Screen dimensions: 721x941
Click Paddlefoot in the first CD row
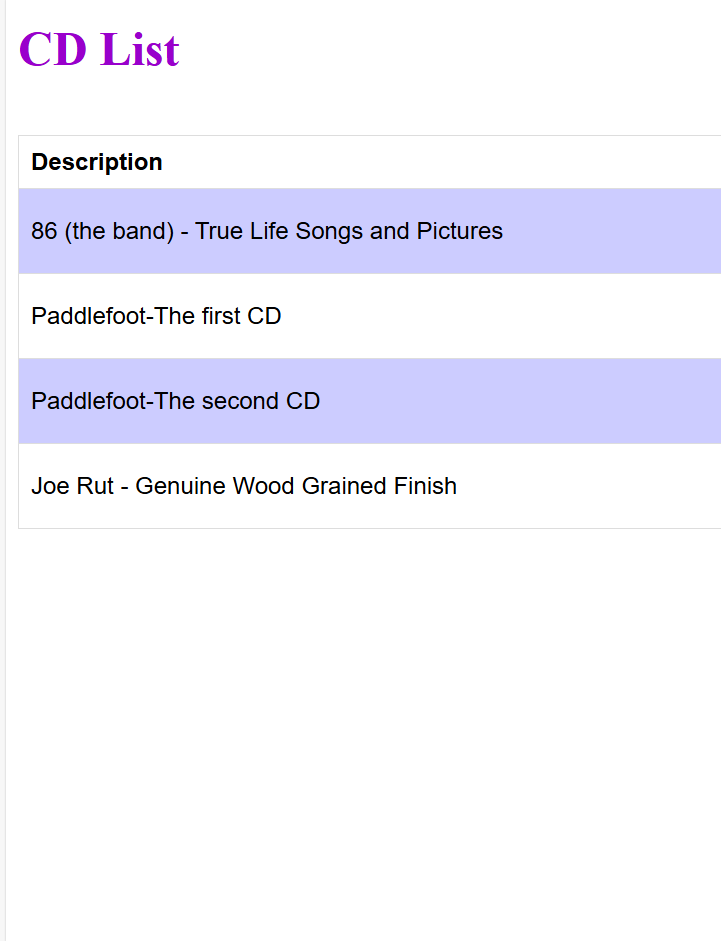point(88,316)
